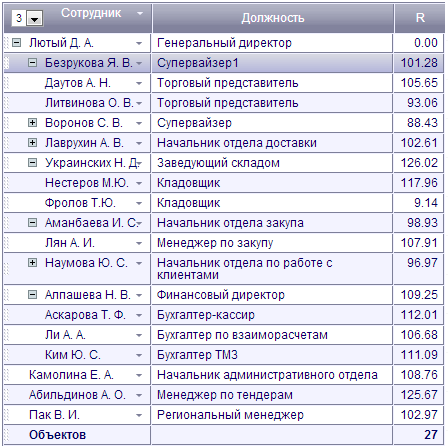Open dropdown arrow beside Ким Ю. С.
This screenshot has width=448, height=448.
tap(139, 355)
